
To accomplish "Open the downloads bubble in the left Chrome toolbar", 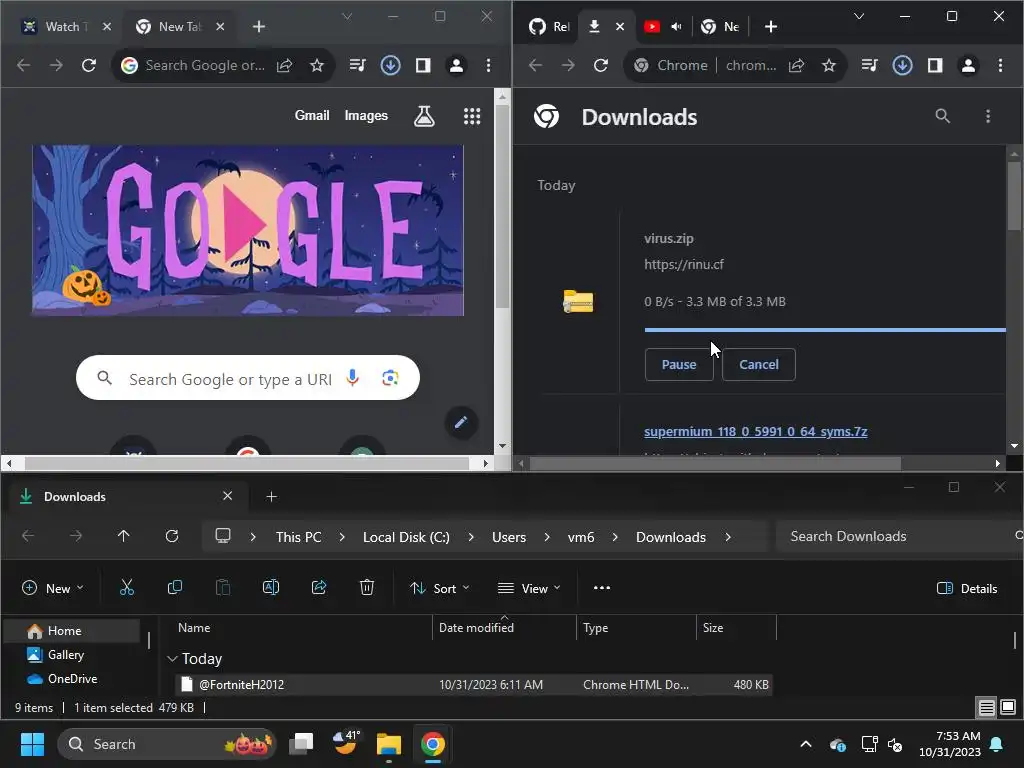I will pyautogui.click(x=391, y=65).
